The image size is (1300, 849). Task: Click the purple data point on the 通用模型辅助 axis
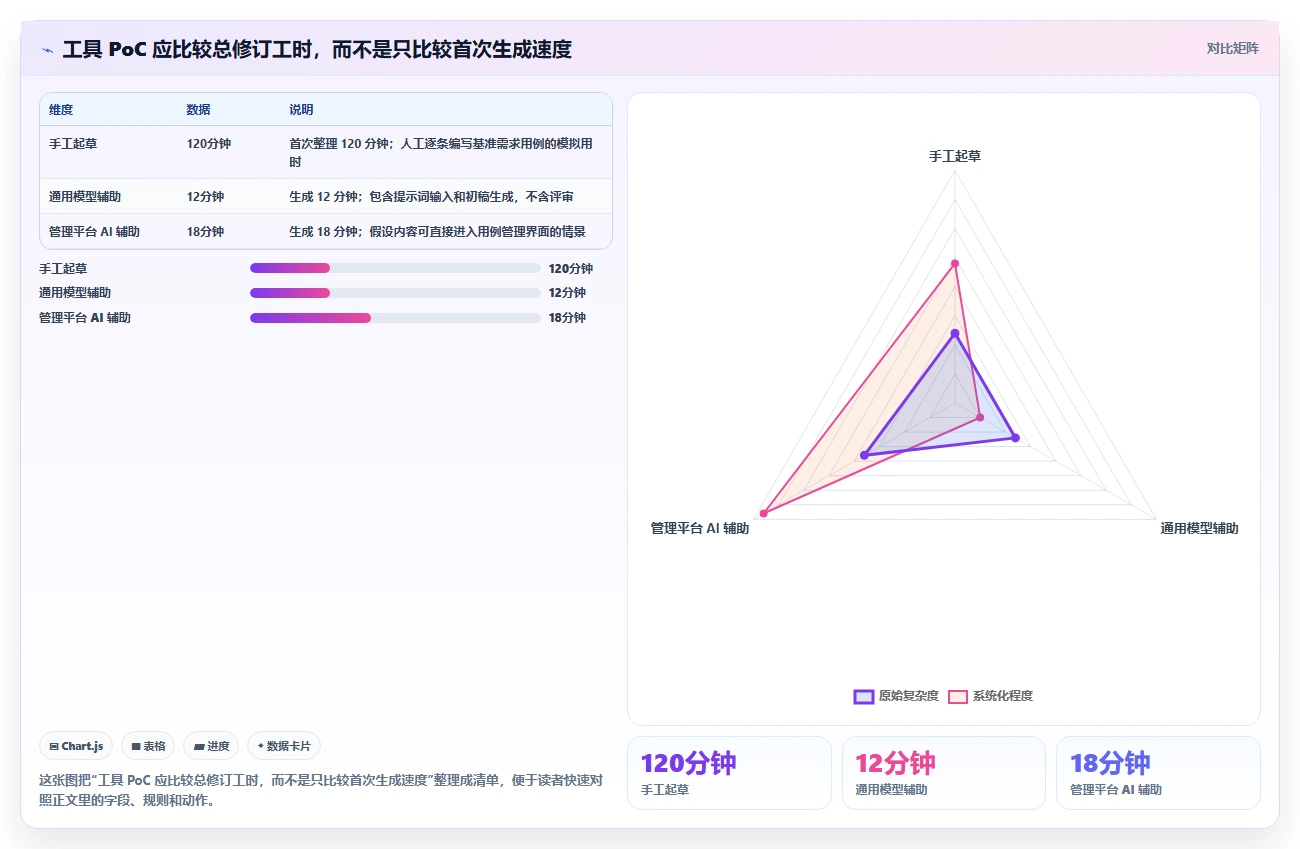1016,437
